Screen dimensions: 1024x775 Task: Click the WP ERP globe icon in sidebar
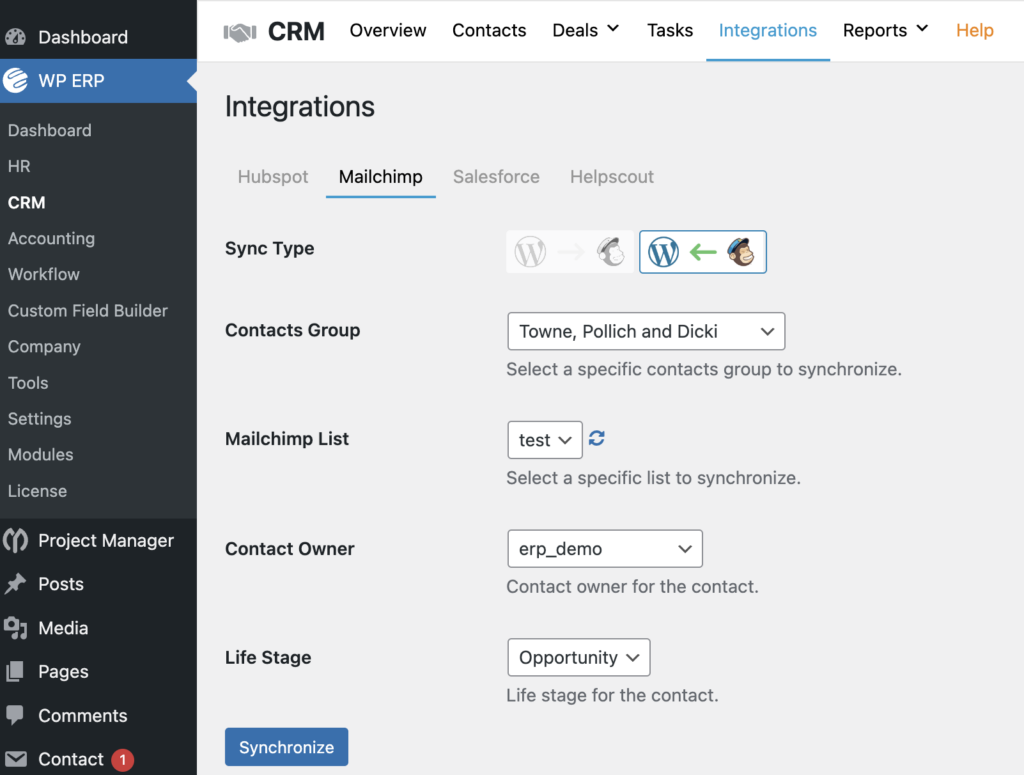[16, 80]
